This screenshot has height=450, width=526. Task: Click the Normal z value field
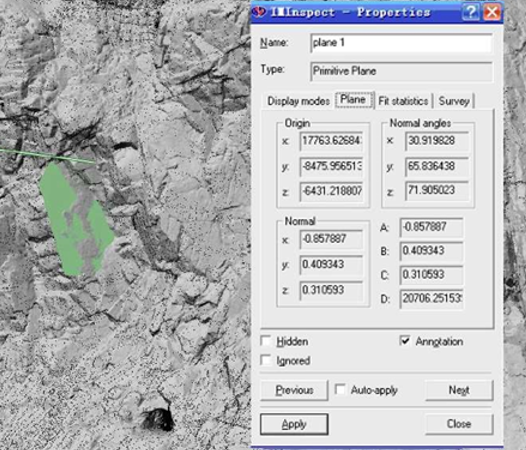pos(331,290)
